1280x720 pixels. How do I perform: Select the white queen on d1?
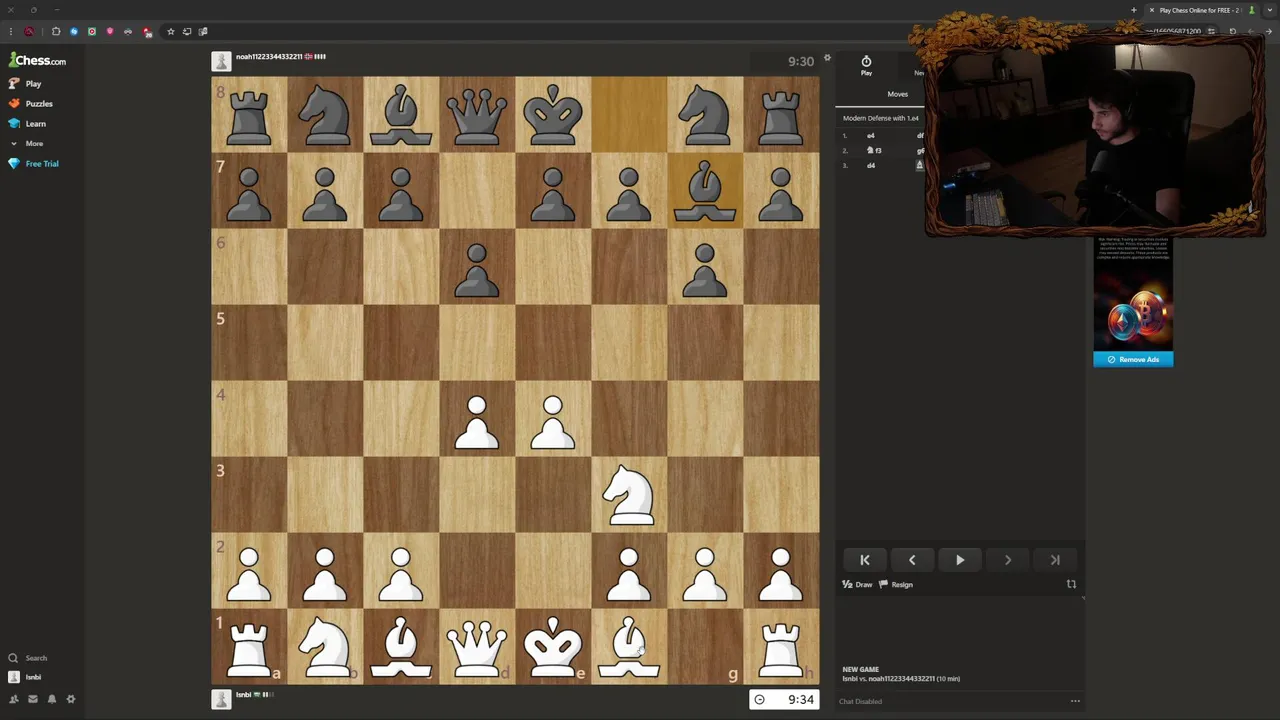tap(477, 647)
